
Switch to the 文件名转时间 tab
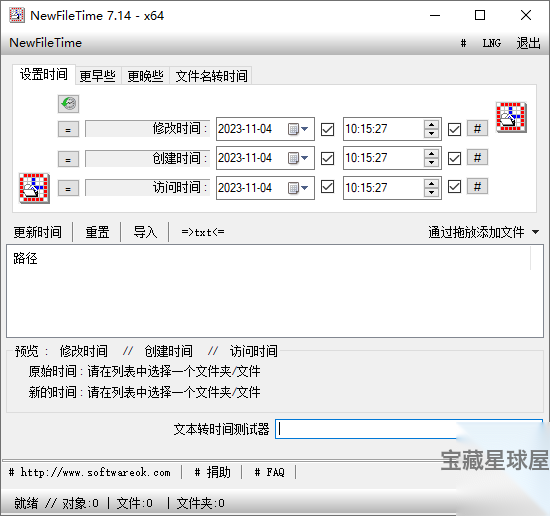point(211,76)
